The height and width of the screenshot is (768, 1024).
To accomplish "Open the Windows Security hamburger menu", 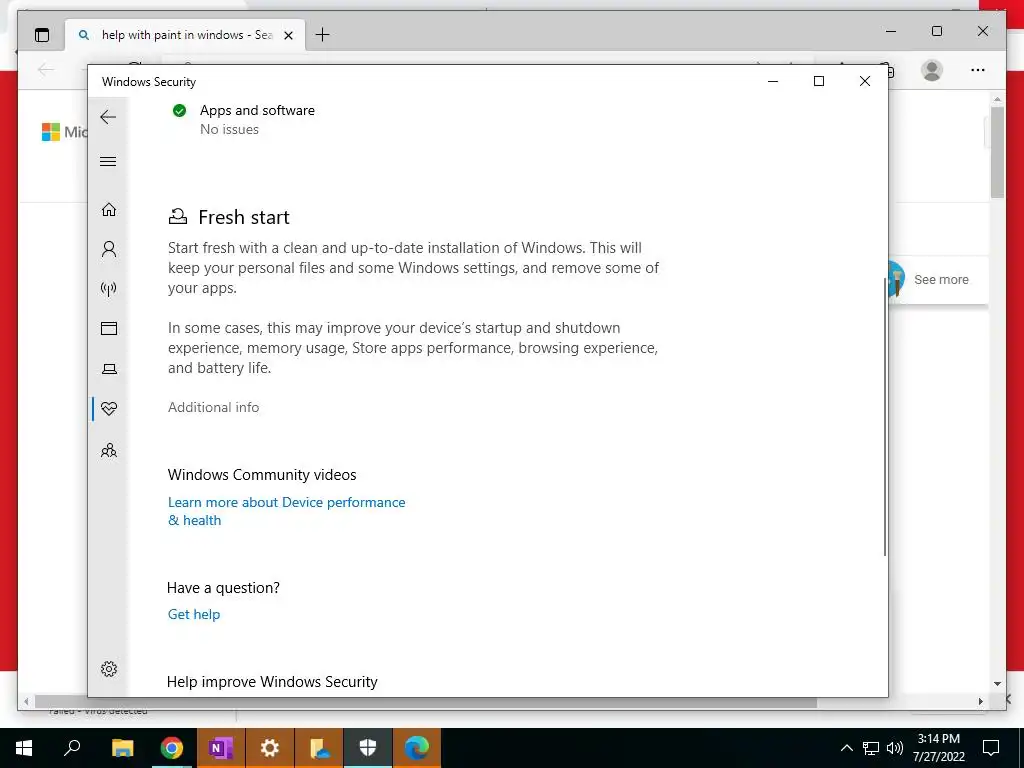I will point(108,161).
